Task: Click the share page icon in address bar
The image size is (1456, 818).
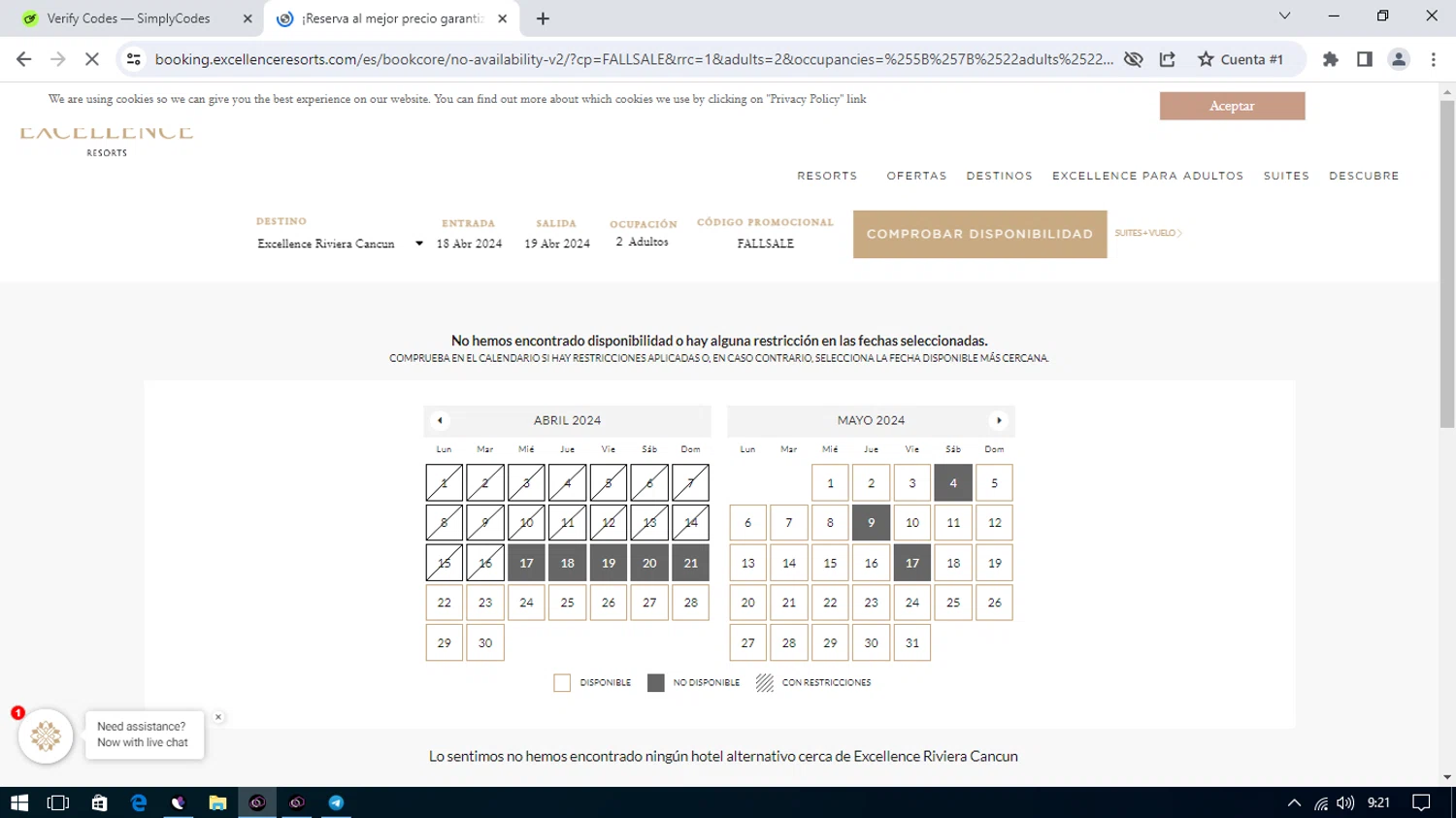Action: (1168, 59)
